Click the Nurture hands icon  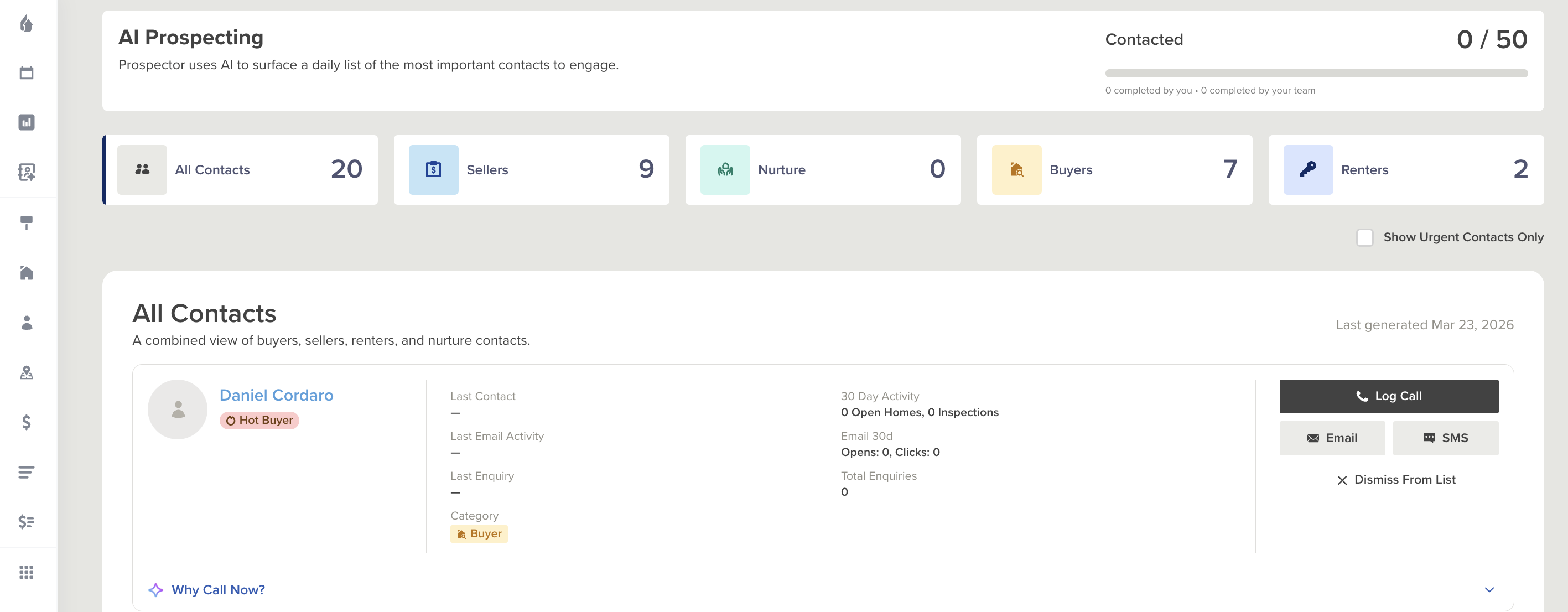725,169
